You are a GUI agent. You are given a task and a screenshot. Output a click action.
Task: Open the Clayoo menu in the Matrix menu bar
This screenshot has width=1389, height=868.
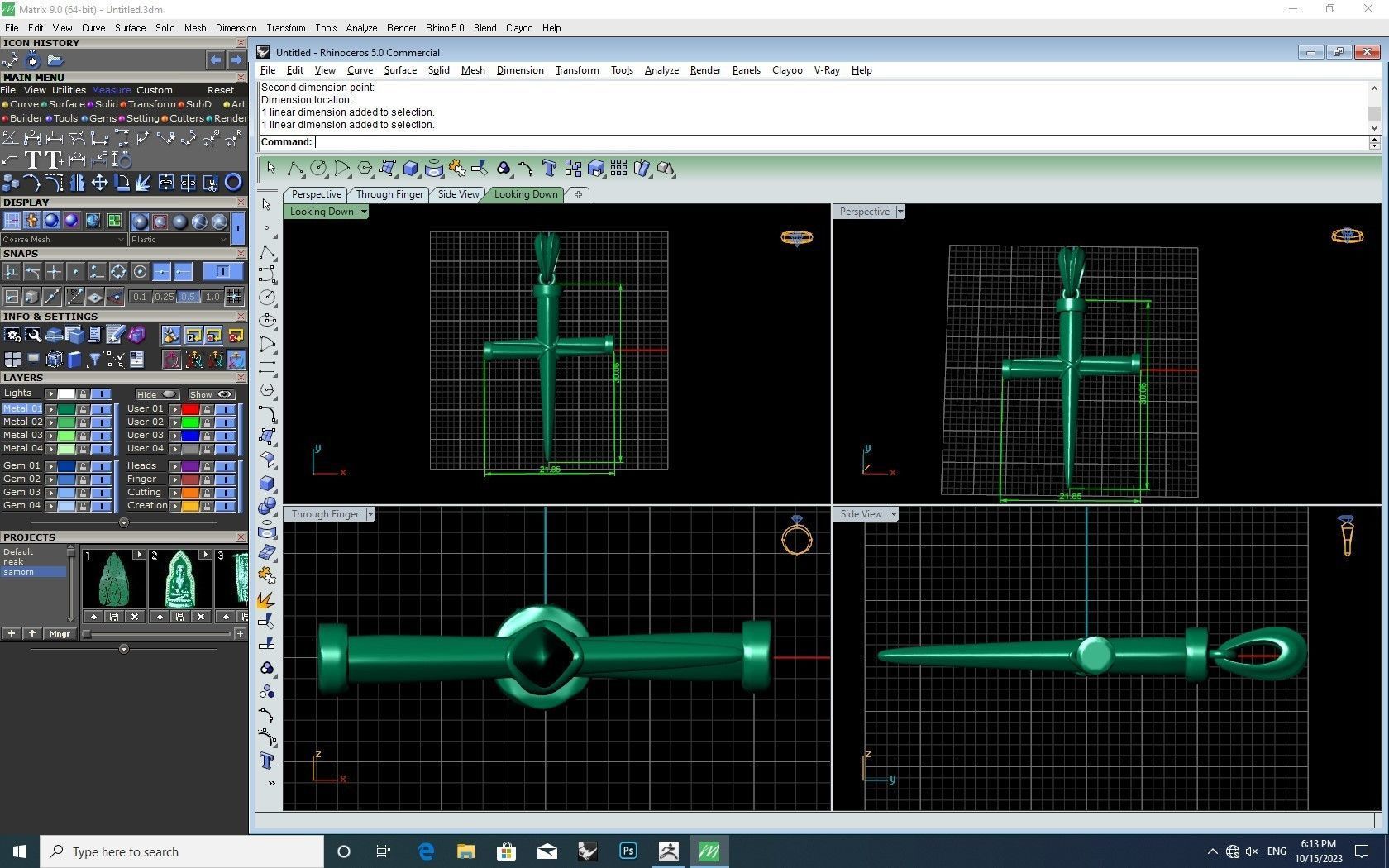click(x=519, y=28)
